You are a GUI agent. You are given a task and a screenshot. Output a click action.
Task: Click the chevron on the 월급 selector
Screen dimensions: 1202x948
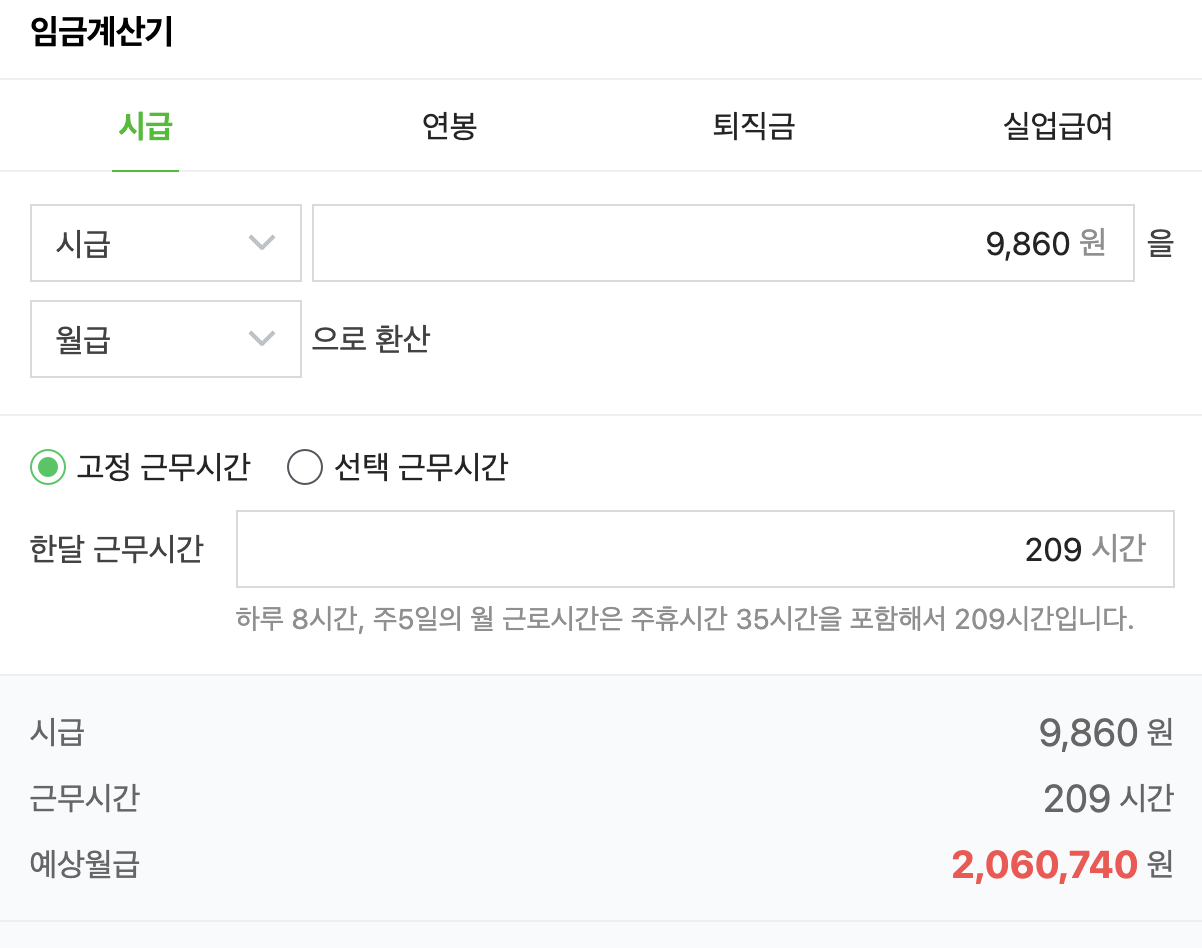tap(263, 339)
